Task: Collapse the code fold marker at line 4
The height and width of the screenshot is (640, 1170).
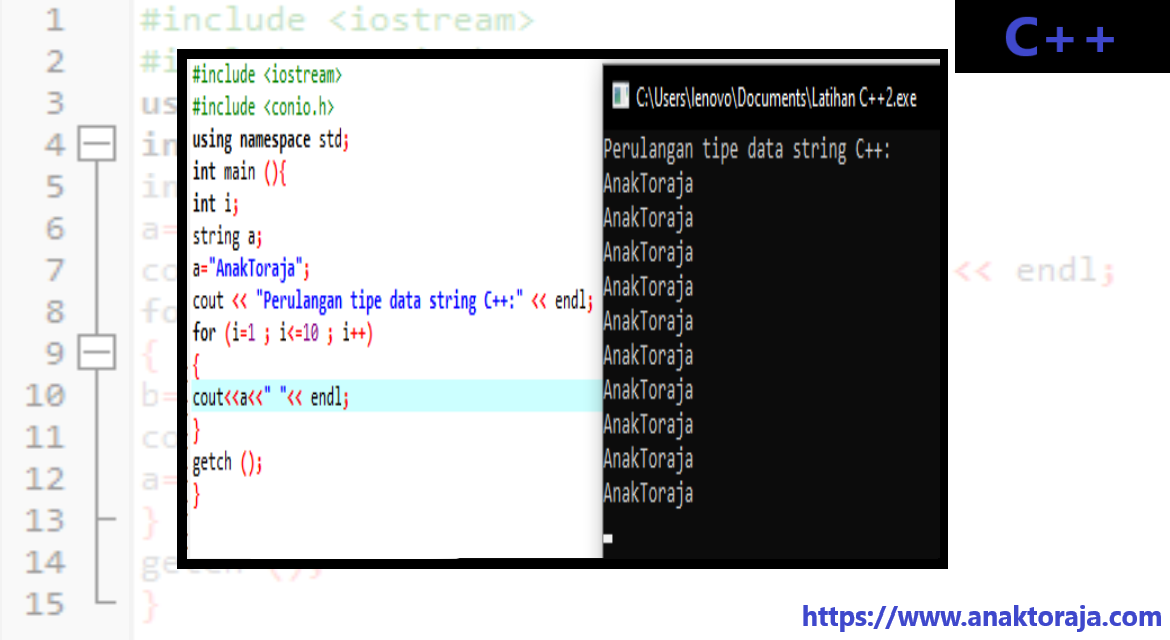Action: (x=97, y=143)
